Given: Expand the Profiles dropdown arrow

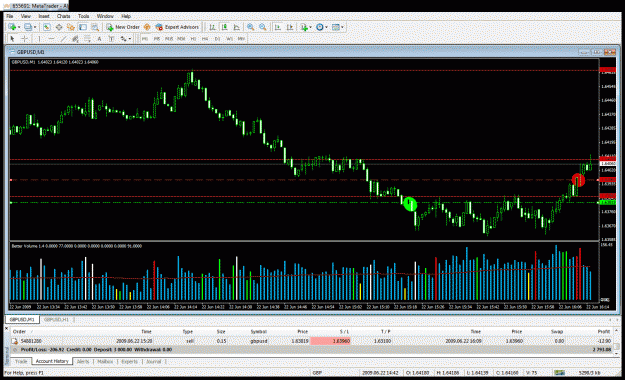Looking at the screenshot, I should 35,27.
